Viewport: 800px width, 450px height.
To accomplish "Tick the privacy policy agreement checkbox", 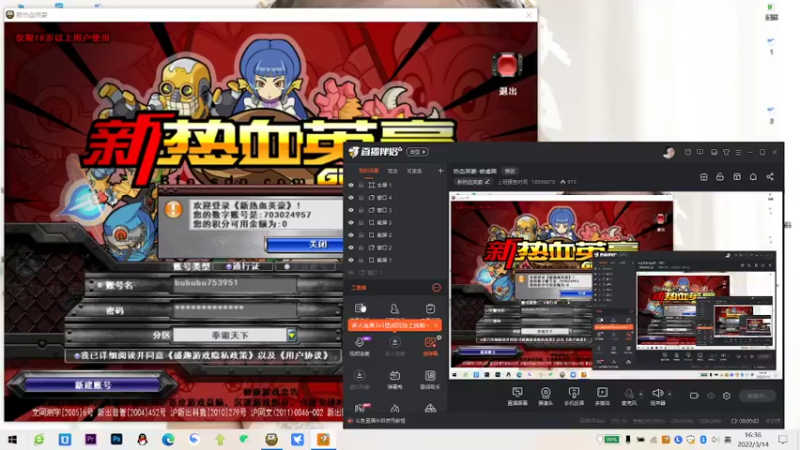I will (x=77, y=356).
